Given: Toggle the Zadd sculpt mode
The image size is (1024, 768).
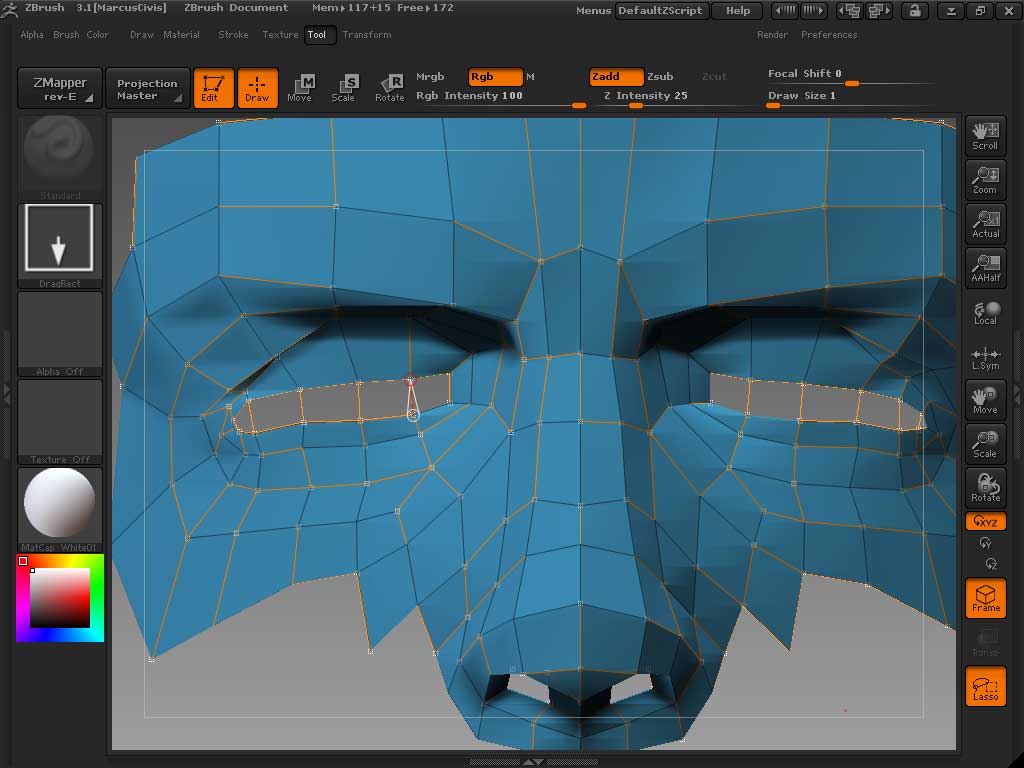Looking at the screenshot, I should [616, 76].
